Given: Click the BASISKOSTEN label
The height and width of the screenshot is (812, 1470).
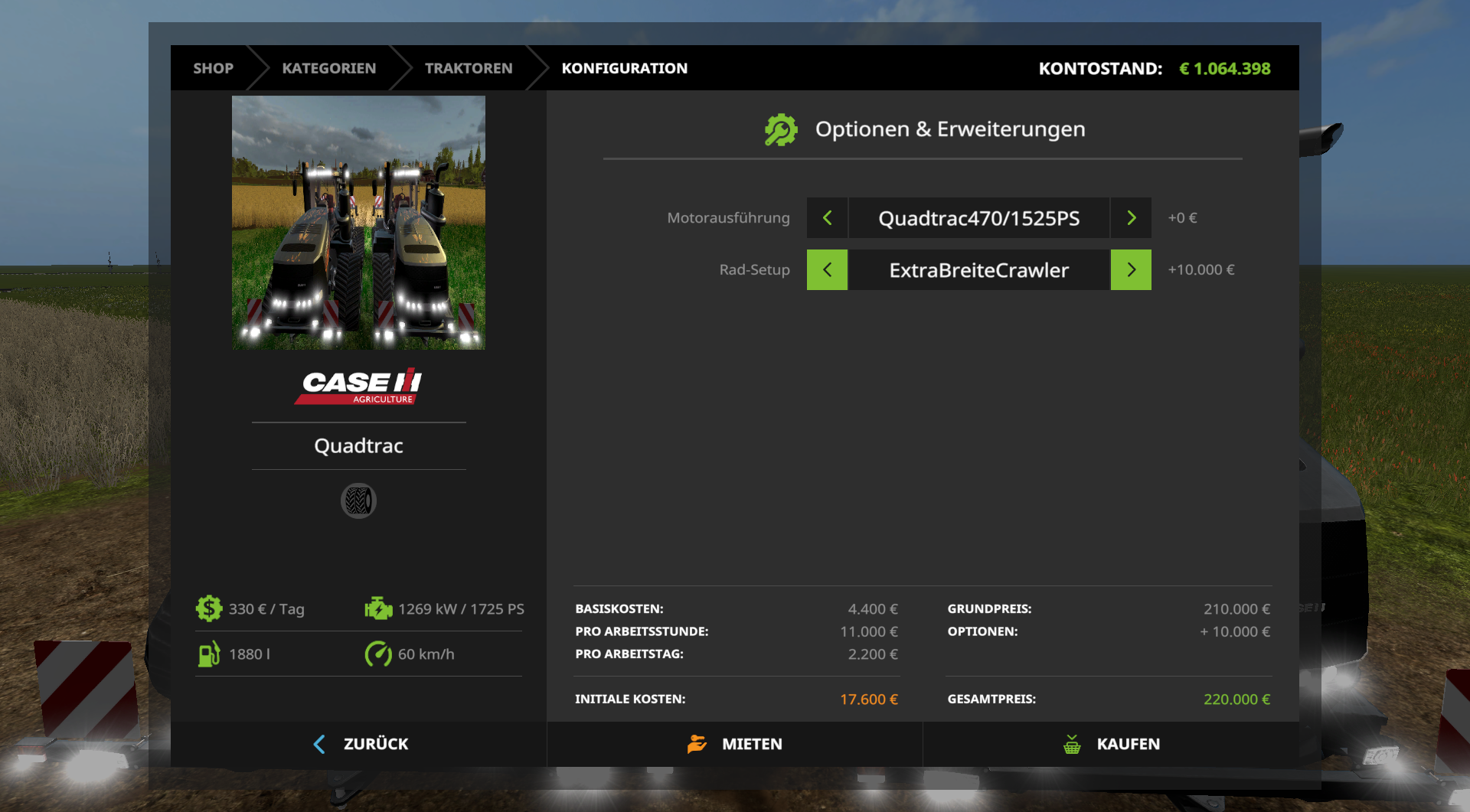Looking at the screenshot, I should tap(619, 609).
